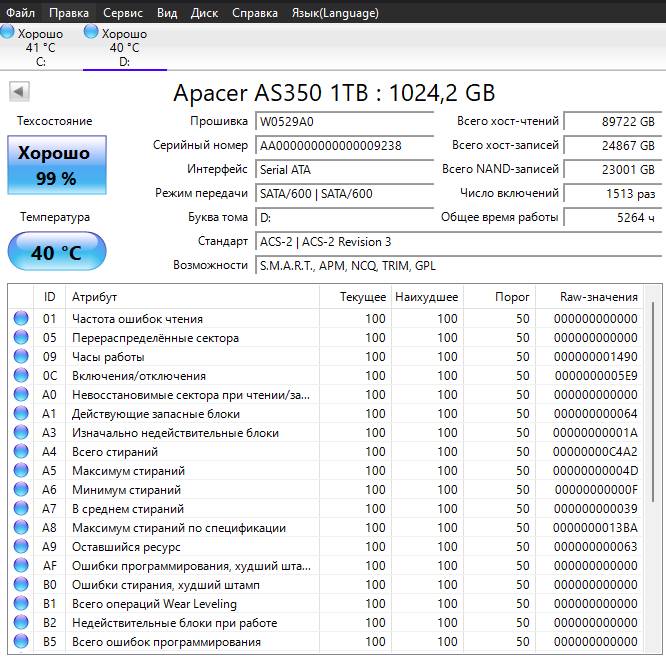The width and height of the screenshot is (666, 657).
Task: Select the Всего стираний attribute row
Action: coord(325,451)
